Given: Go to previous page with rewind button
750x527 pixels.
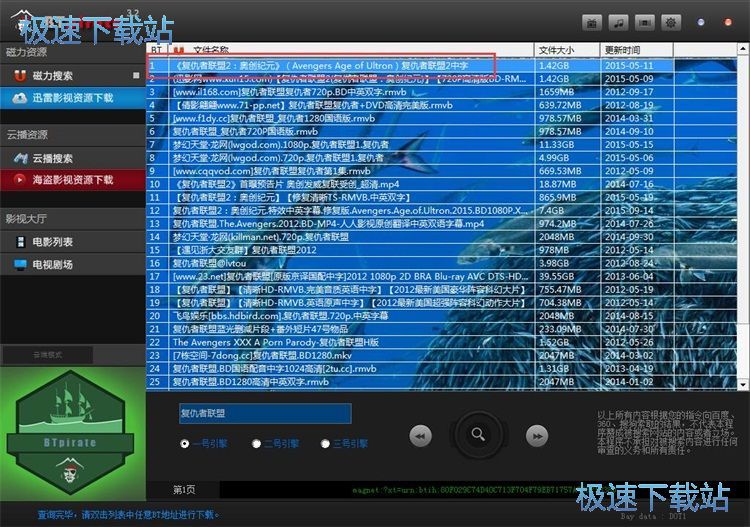Looking at the screenshot, I should pyautogui.click(x=421, y=435).
